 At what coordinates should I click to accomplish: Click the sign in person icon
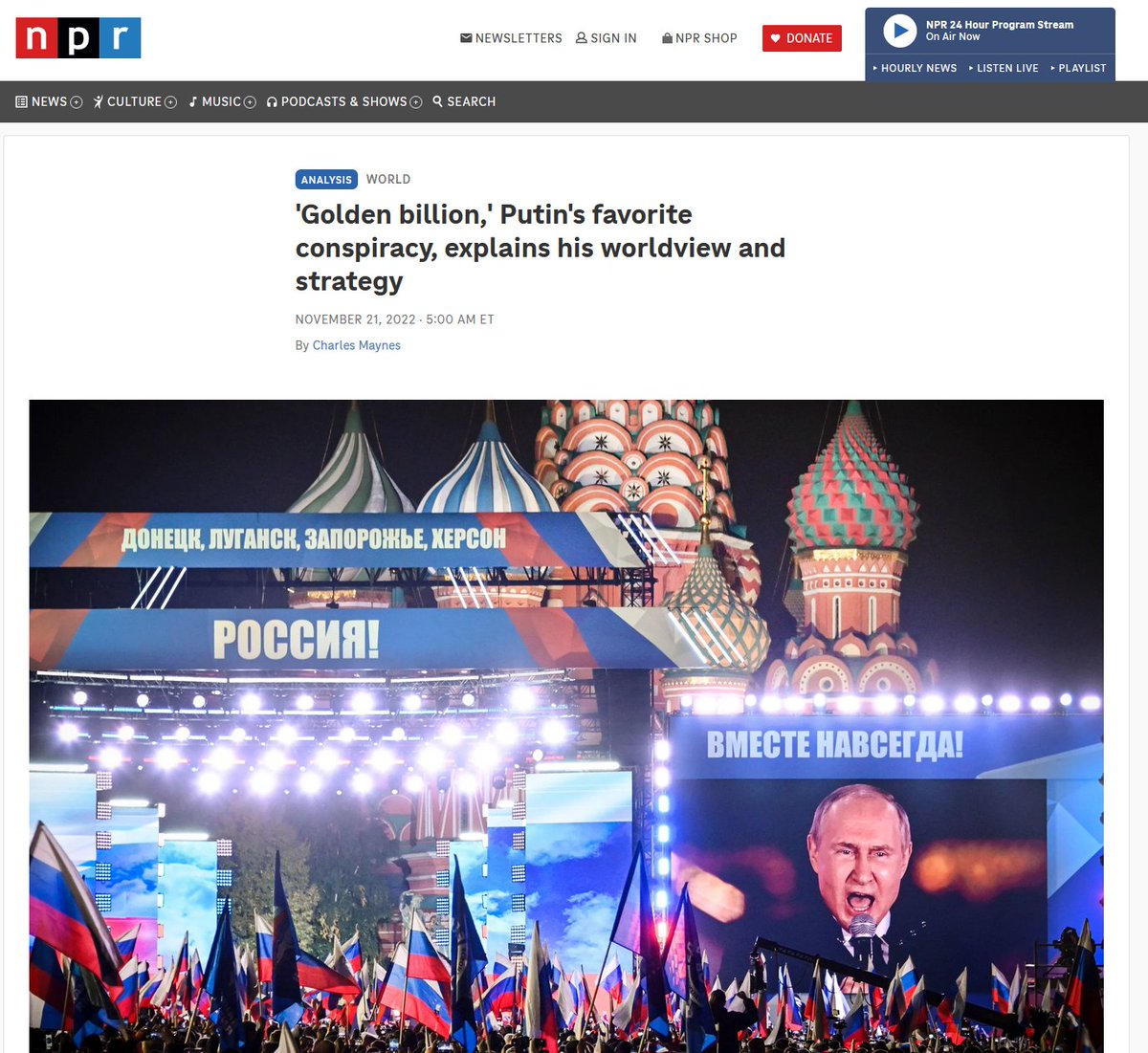click(581, 38)
